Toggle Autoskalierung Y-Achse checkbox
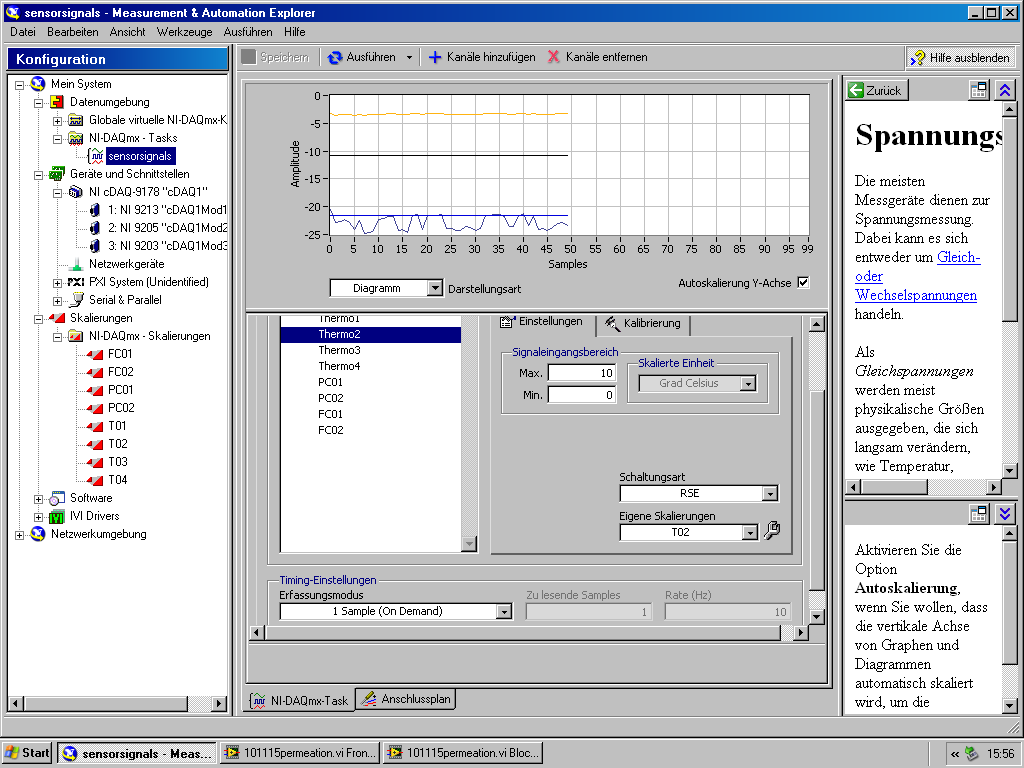The height and width of the screenshot is (768, 1024). [803, 283]
